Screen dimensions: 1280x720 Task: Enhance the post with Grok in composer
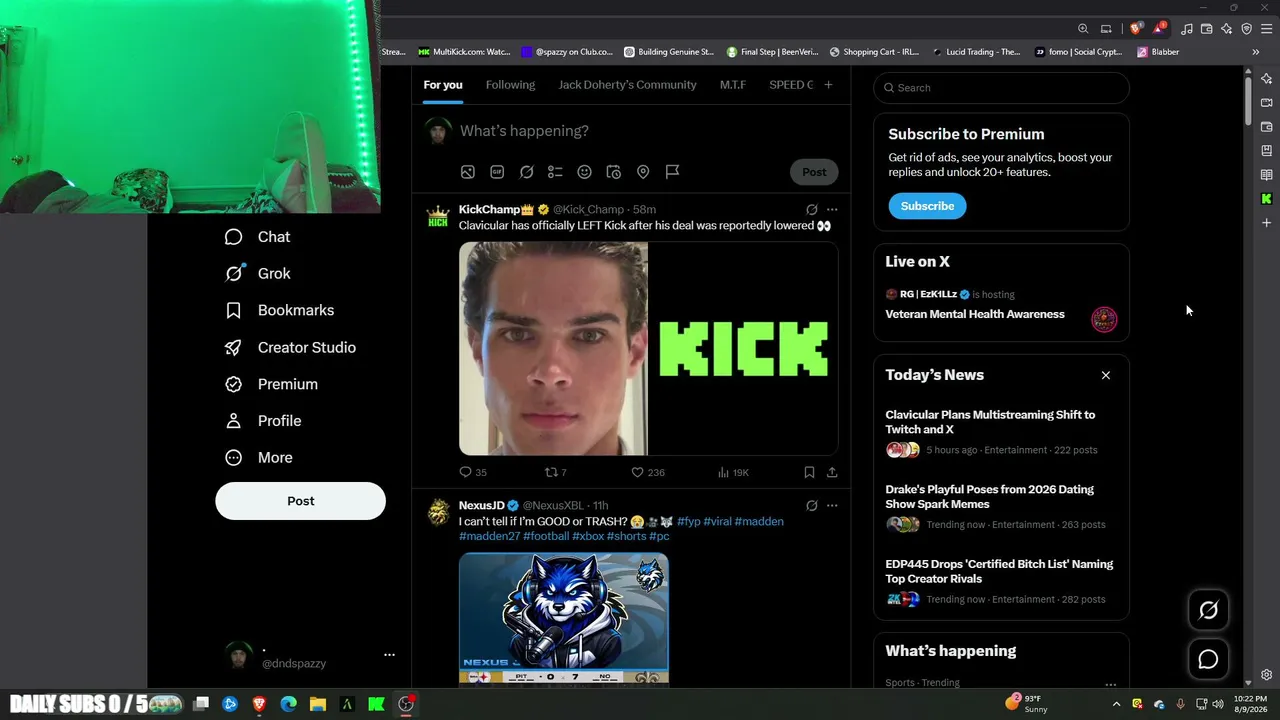526,172
